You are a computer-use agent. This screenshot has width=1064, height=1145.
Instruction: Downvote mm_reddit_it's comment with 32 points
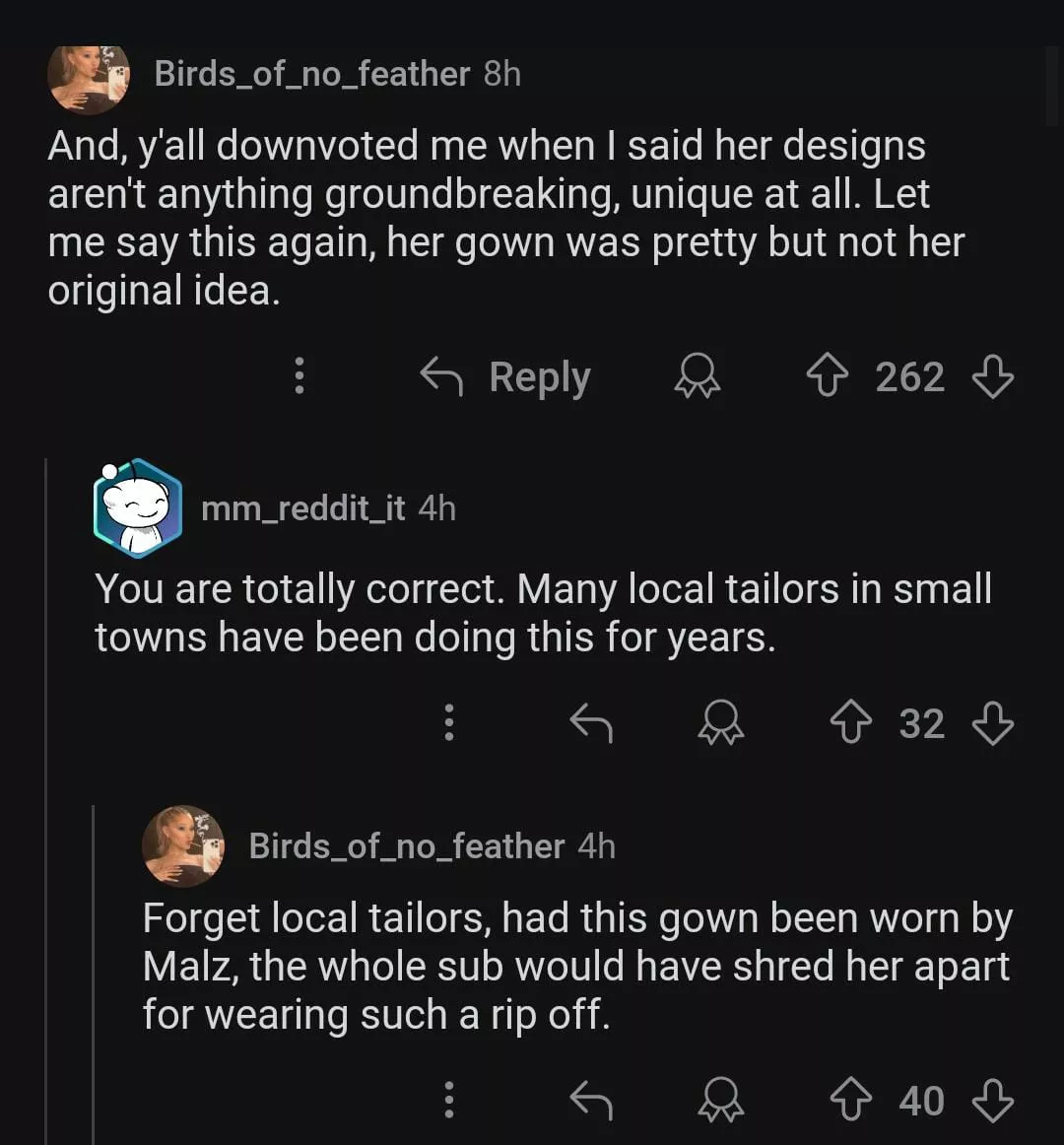pyautogui.click(x=992, y=724)
